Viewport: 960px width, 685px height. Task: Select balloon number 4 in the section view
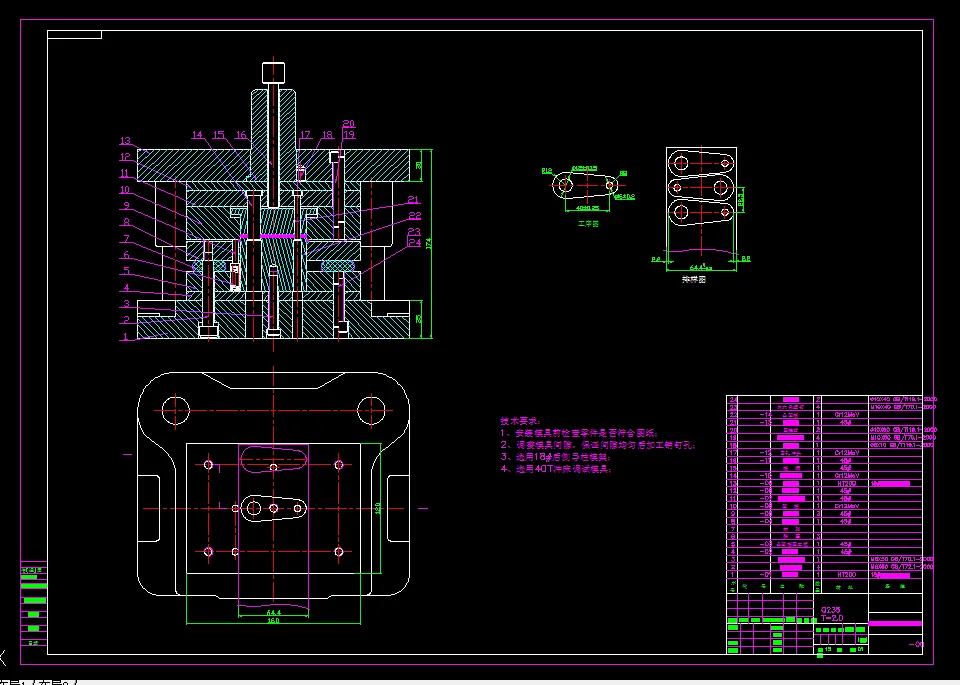click(126, 288)
